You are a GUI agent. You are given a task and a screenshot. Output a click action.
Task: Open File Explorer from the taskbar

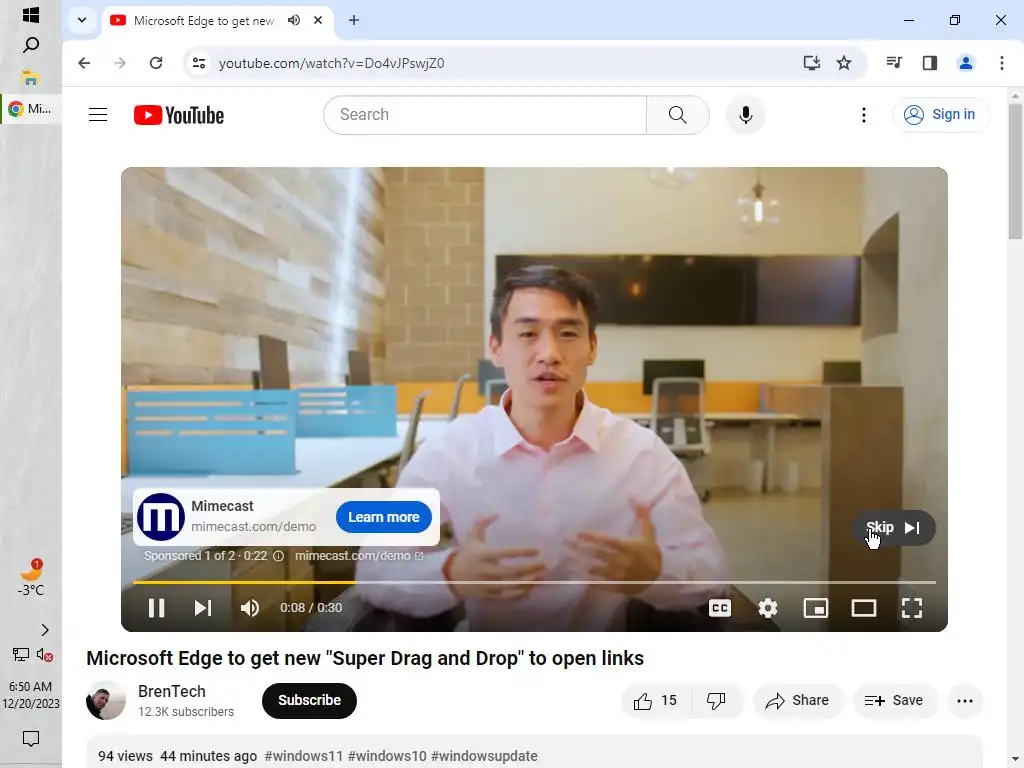tap(31, 78)
